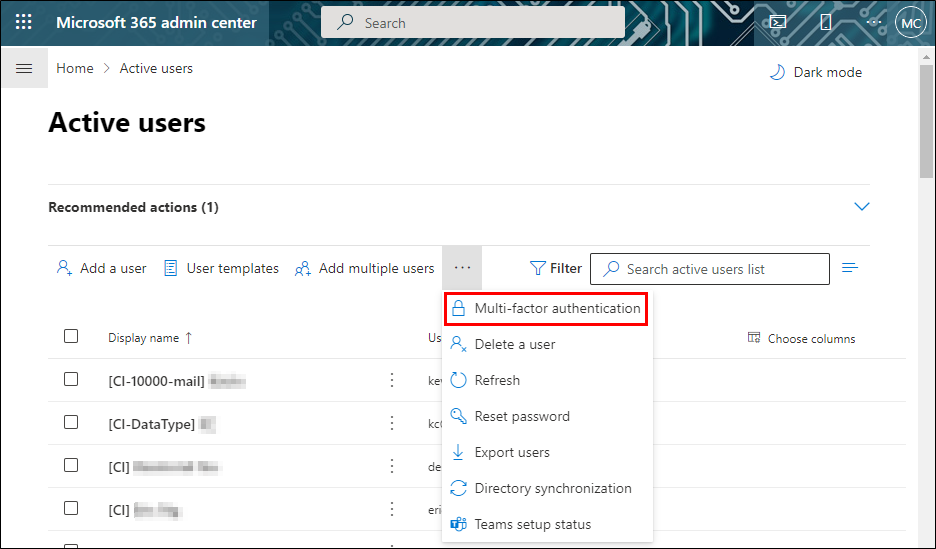Viewport: 936px width, 549px height.
Task: Click the Refresh circular arrow icon
Action: pos(458,380)
